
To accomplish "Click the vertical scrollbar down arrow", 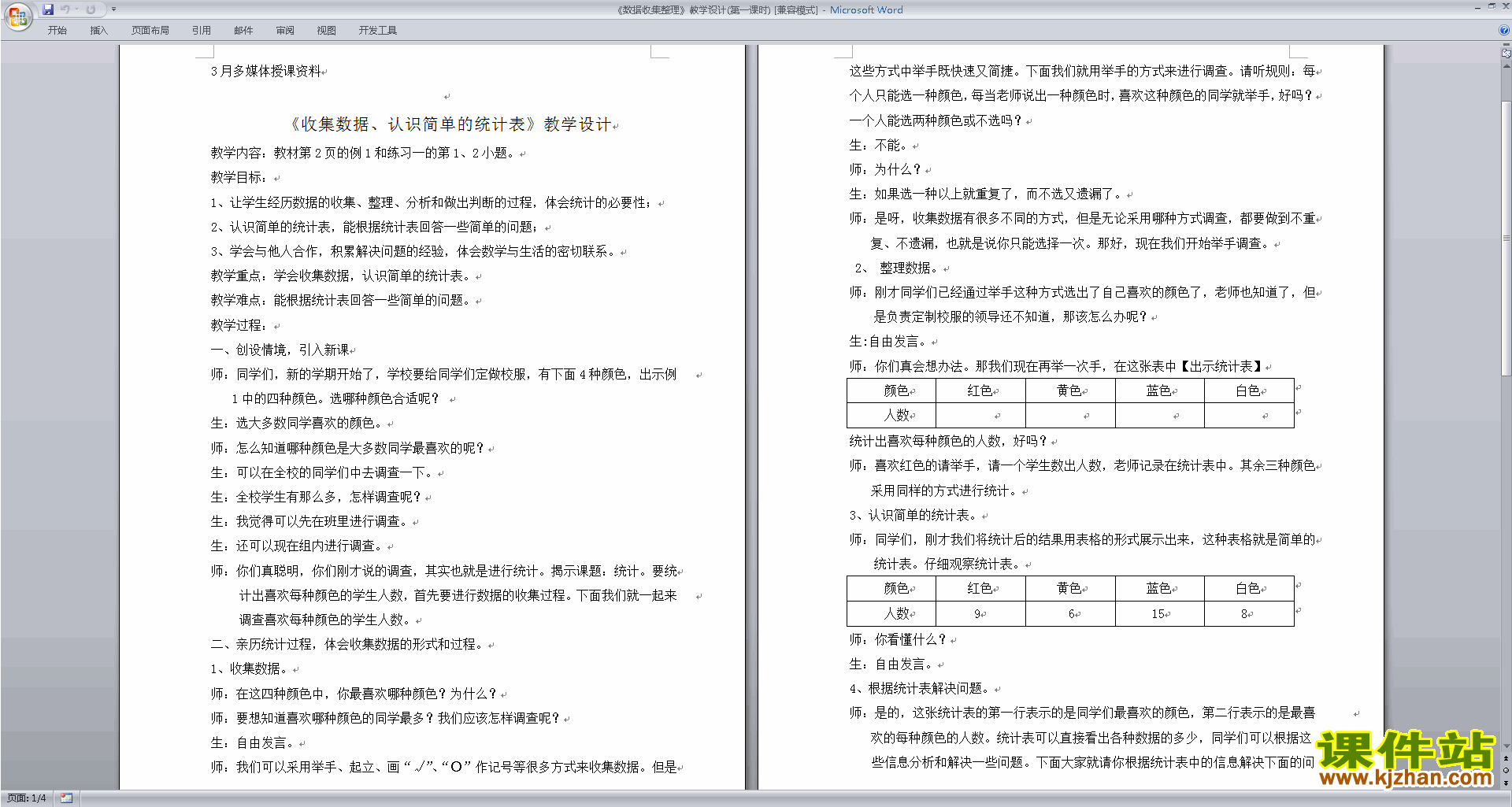I will [1506, 746].
